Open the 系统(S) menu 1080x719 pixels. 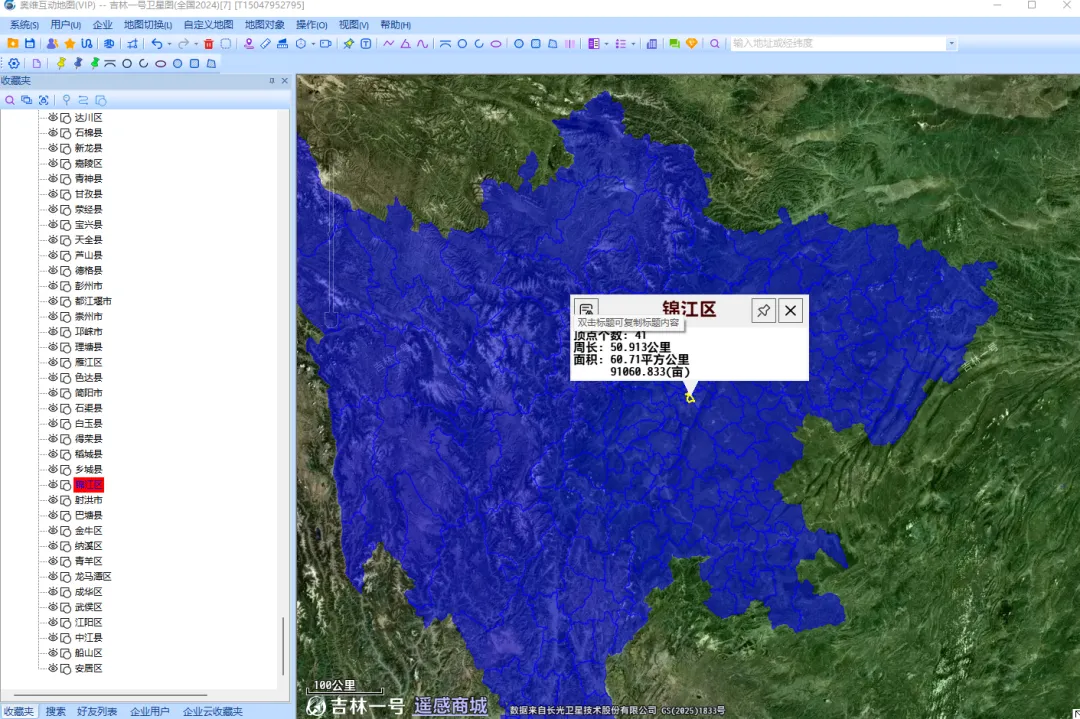(24, 25)
